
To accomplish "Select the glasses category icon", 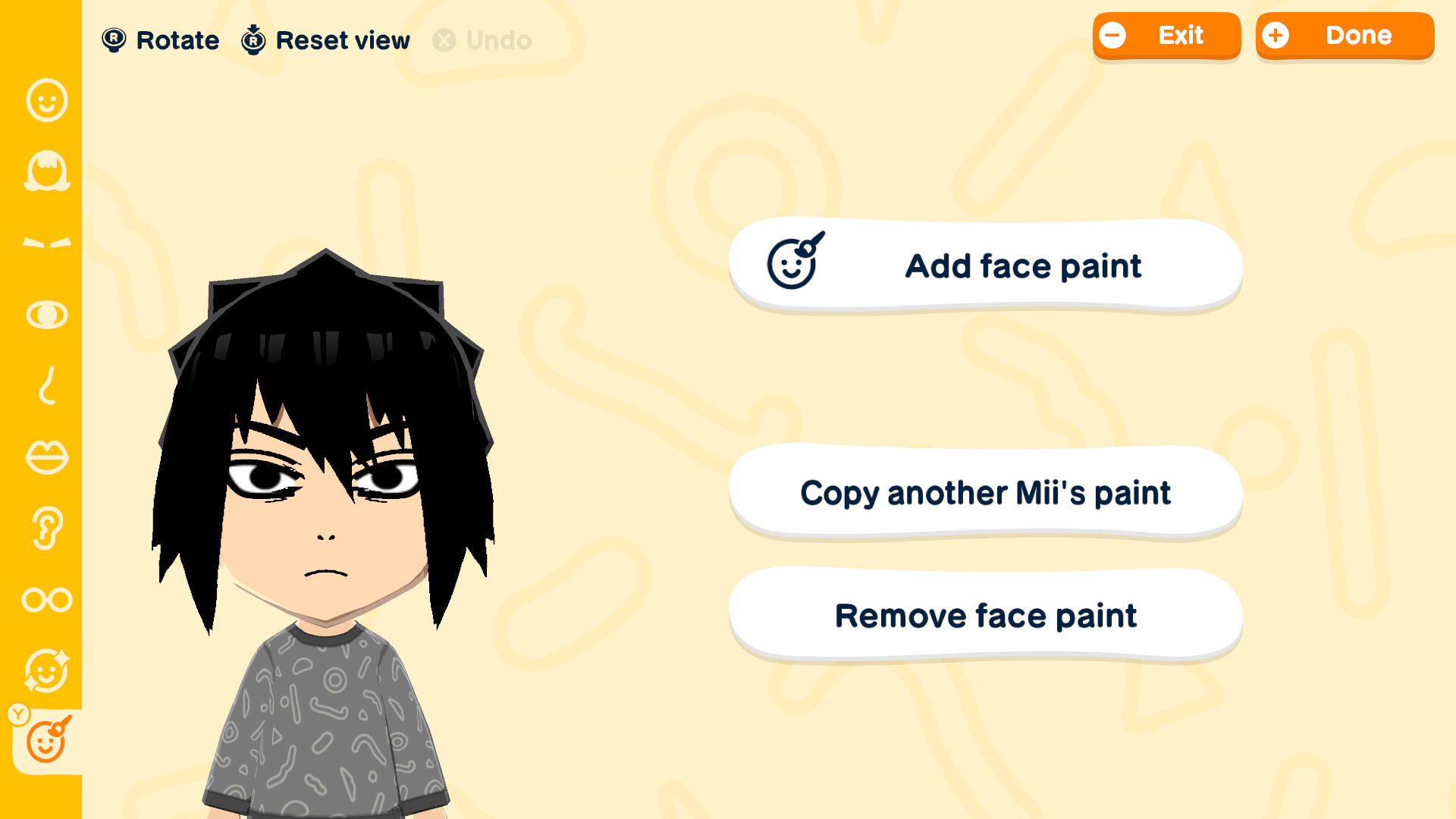I will [x=47, y=600].
